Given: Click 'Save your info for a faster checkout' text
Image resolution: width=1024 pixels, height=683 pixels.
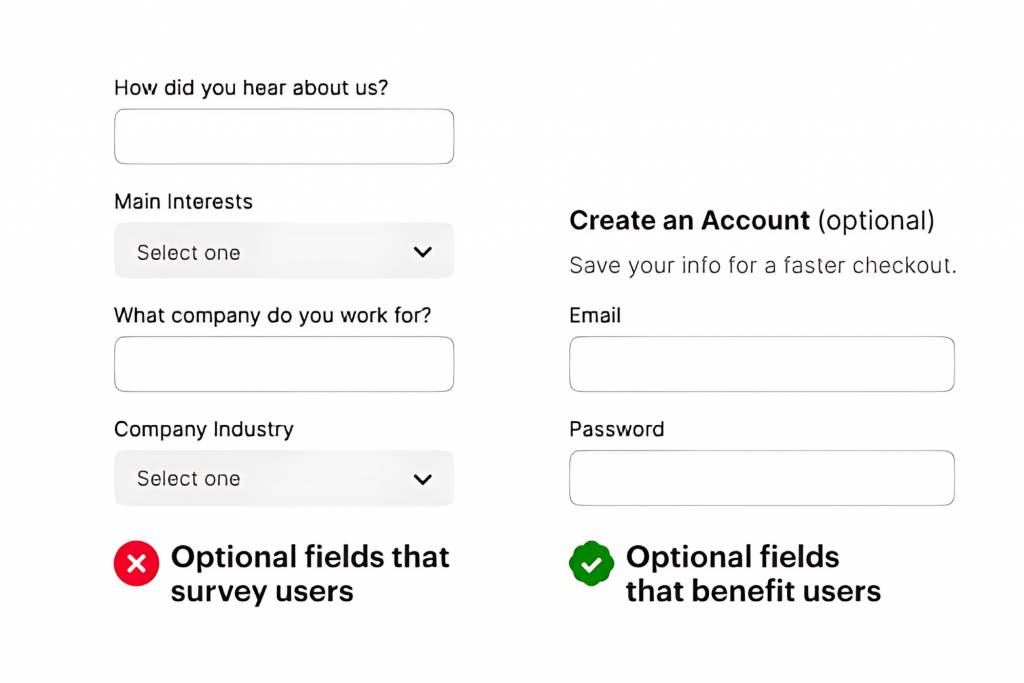Looking at the screenshot, I should (762, 265).
